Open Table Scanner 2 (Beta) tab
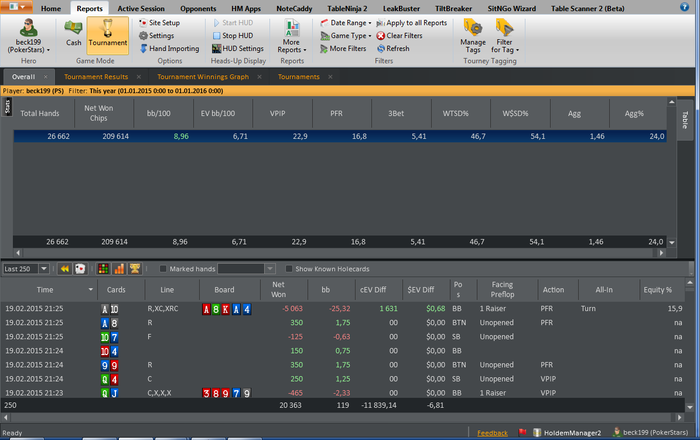 587,8
